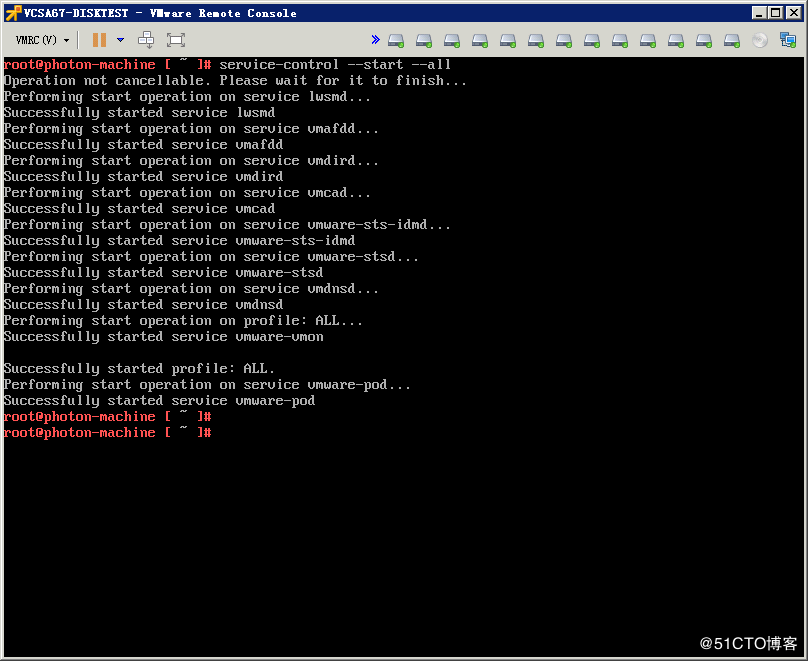Click 'Performing start operation on profile: ALL...'

[x=183, y=320]
